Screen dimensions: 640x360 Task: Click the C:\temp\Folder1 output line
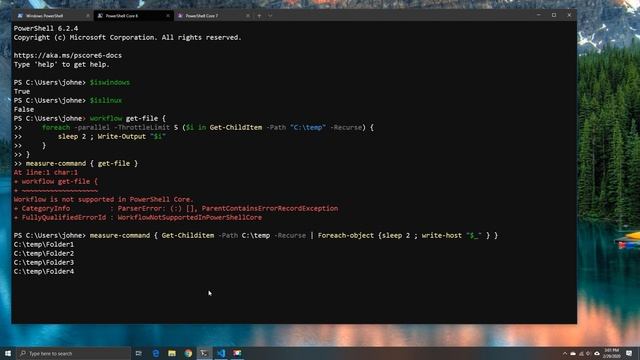(44, 244)
